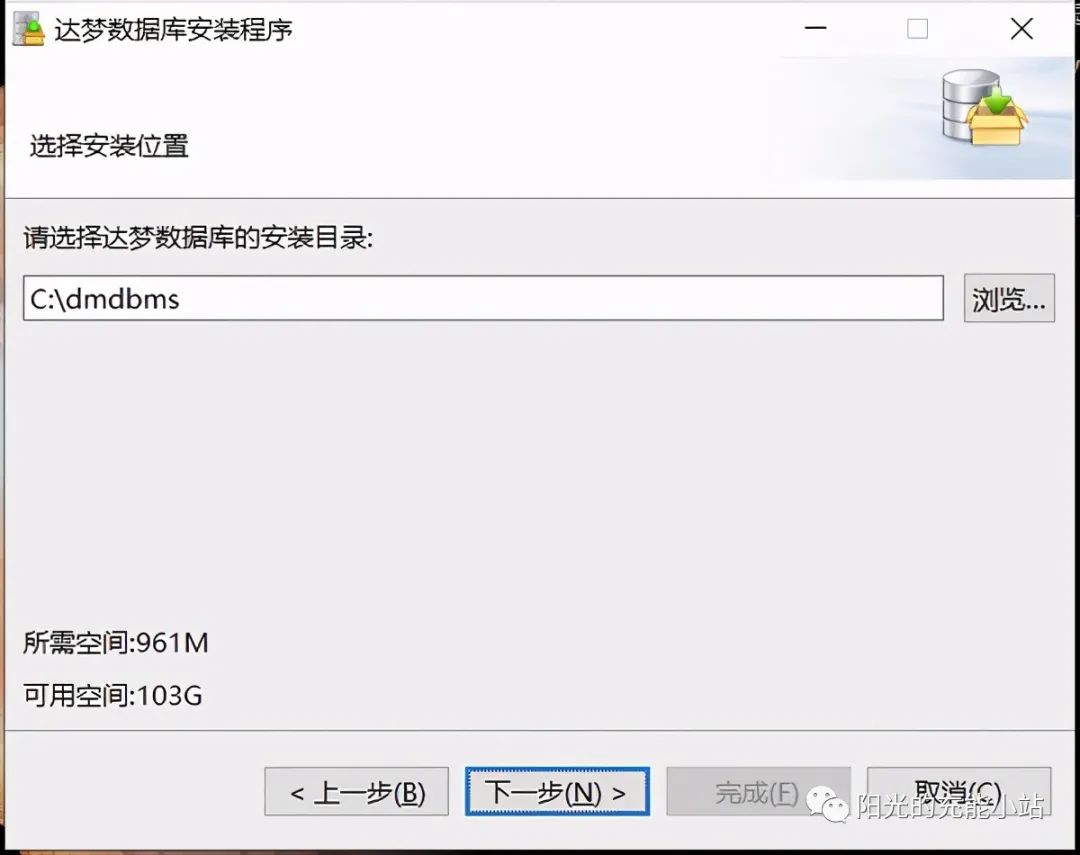Click the green download arrow on box icon
The height and width of the screenshot is (855, 1080).
997,101
